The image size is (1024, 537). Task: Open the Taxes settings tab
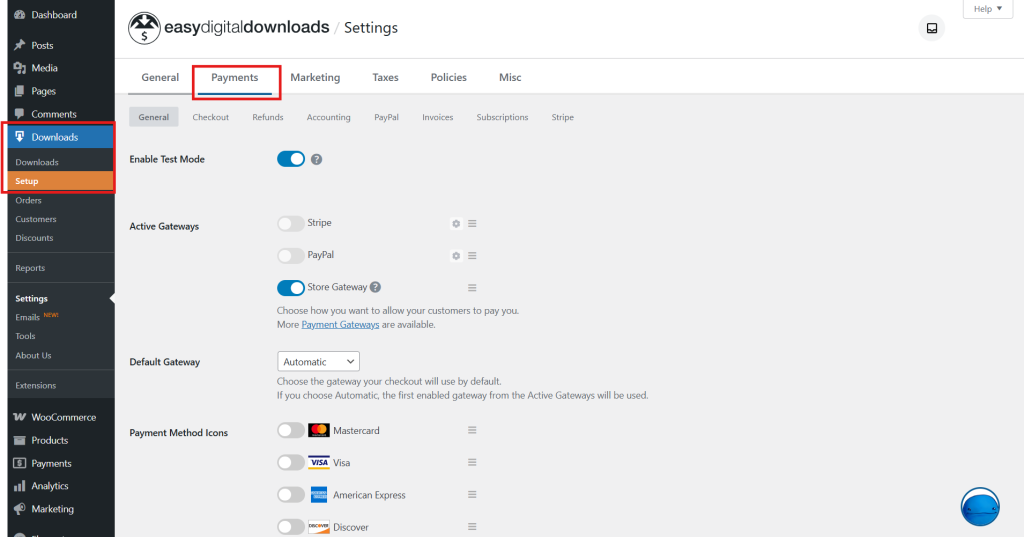[x=385, y=77]
